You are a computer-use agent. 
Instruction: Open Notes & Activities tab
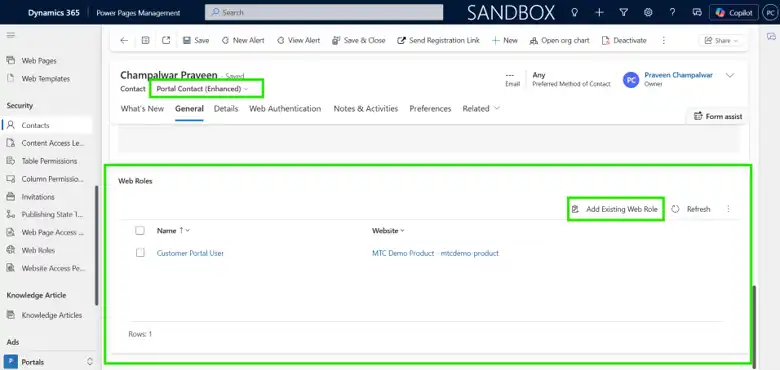tap(366, 108)
